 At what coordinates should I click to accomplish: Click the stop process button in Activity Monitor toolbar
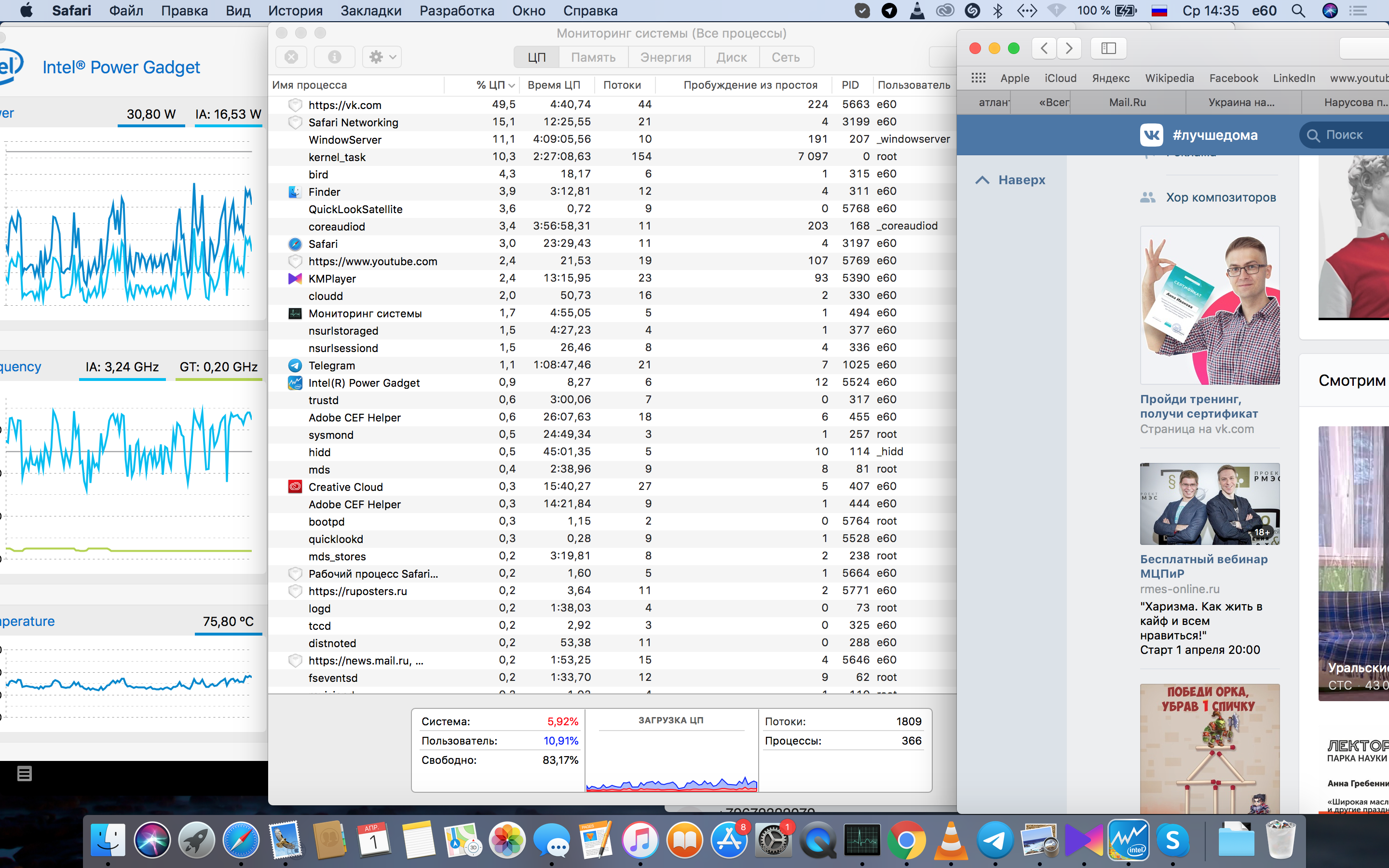(x=291, y=57)
